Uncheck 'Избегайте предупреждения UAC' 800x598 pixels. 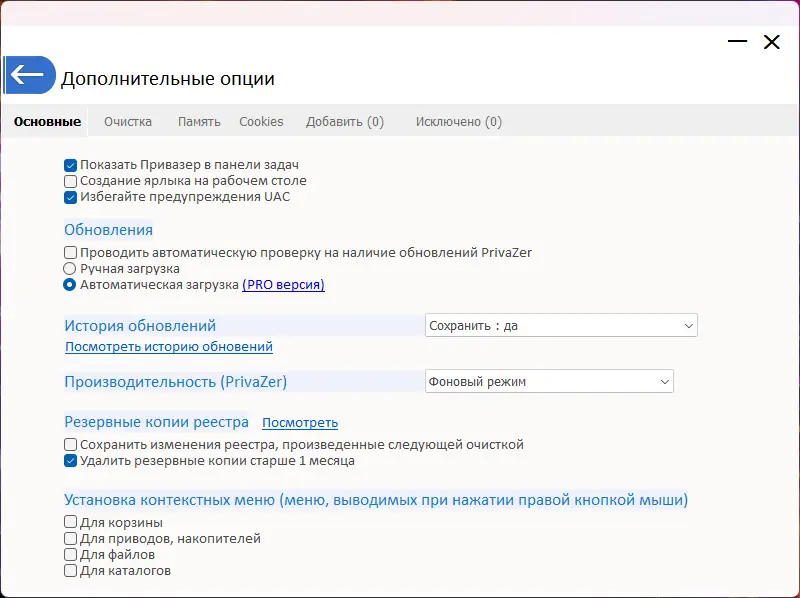70,197
